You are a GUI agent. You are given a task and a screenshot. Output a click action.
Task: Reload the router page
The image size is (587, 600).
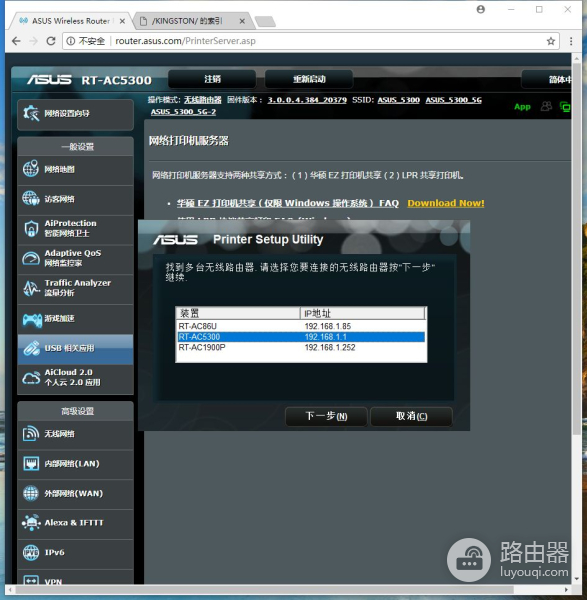[x=51, y=41]
